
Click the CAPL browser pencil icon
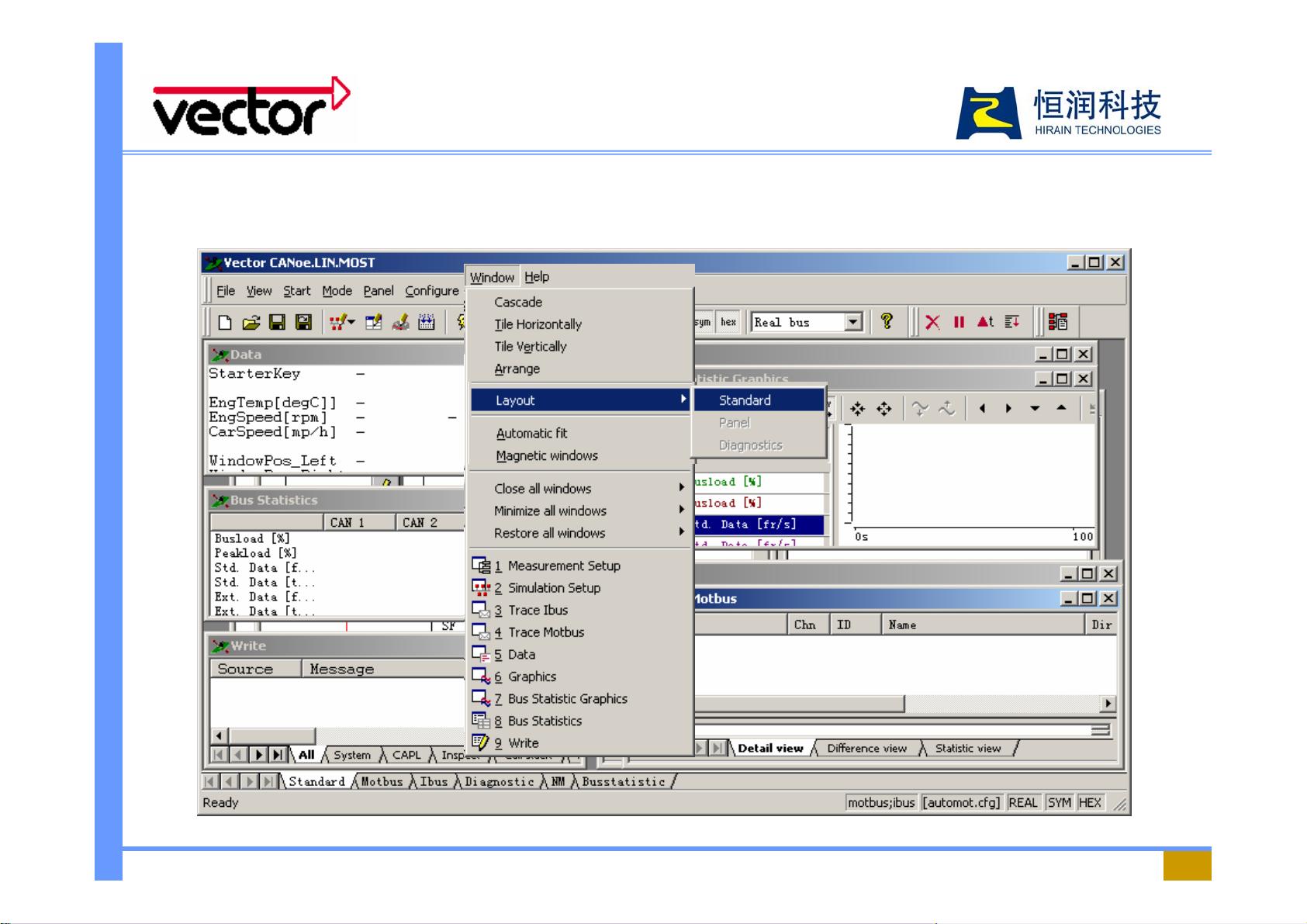point(400,322)
